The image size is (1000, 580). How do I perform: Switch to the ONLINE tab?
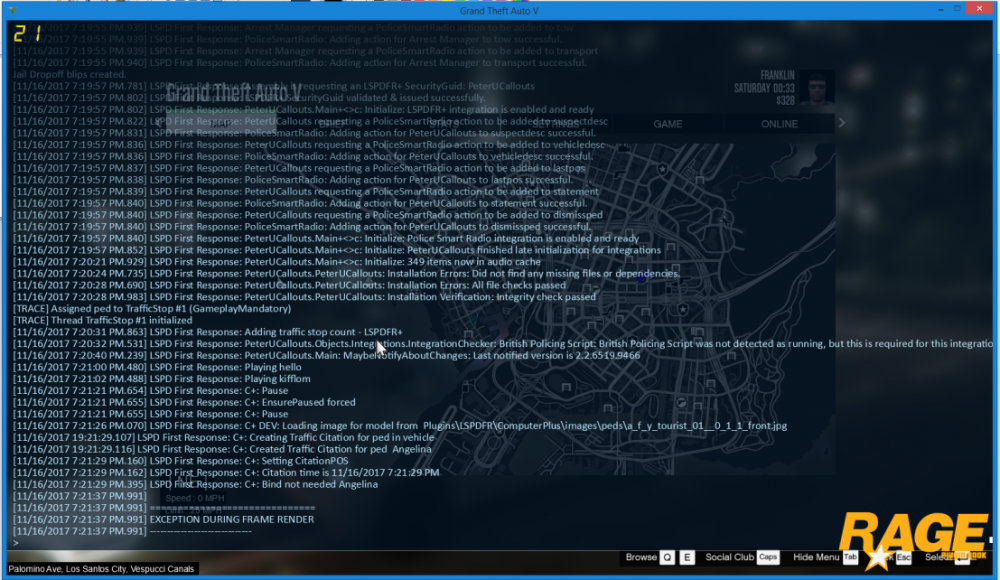779,124
